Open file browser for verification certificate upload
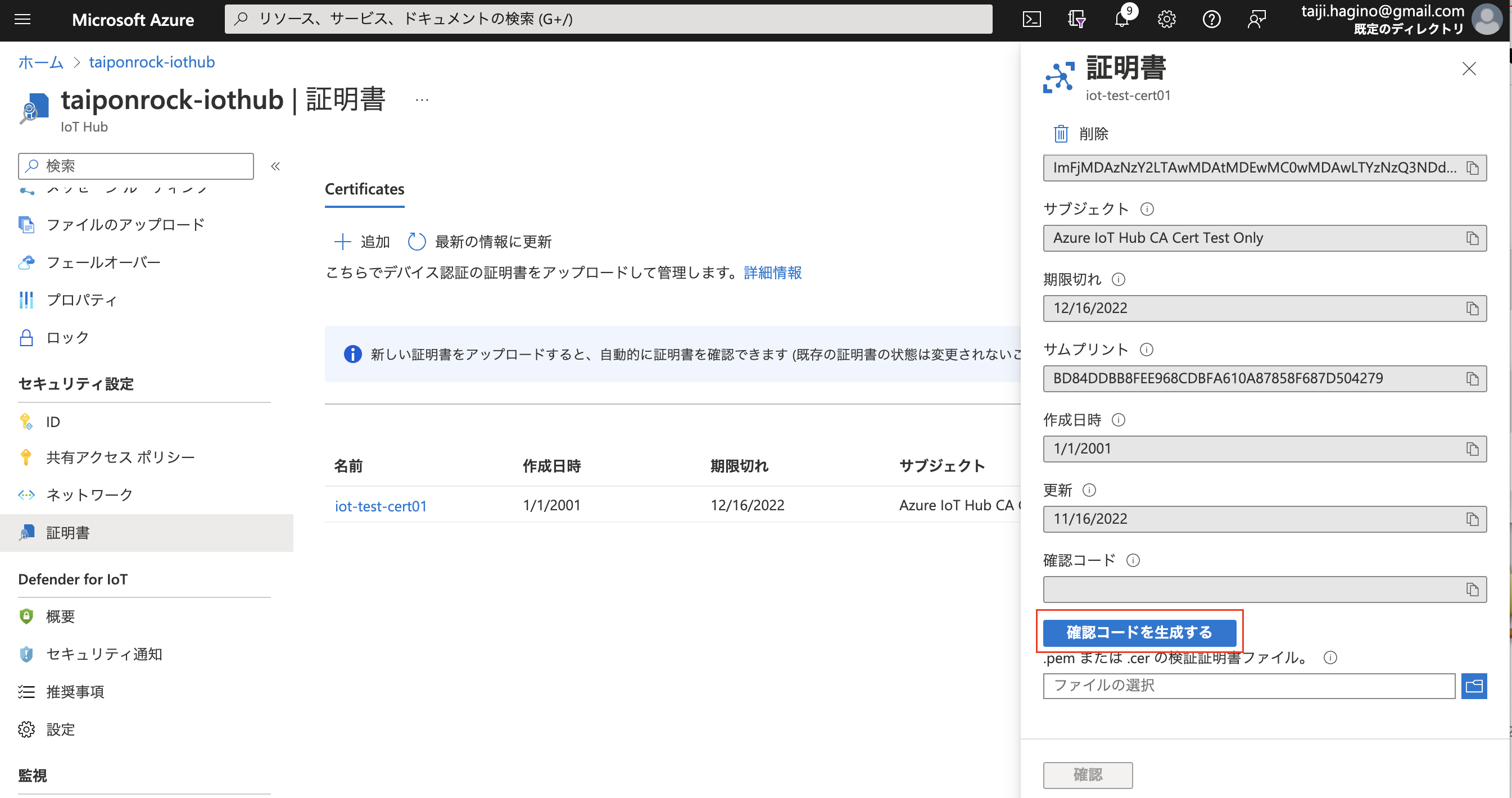The width and height of the screenshot is (1512, 798). (x=1474, y=686)
